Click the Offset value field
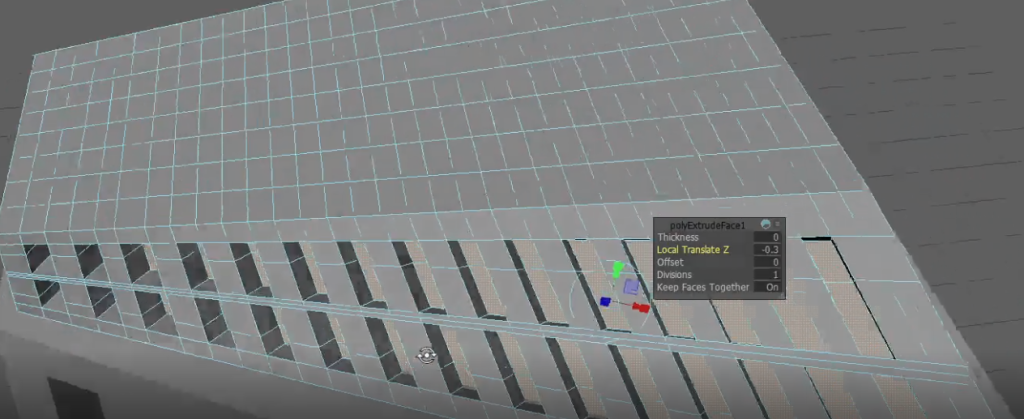The height and width of the screenshot is (419, 1024). point(769,262)
